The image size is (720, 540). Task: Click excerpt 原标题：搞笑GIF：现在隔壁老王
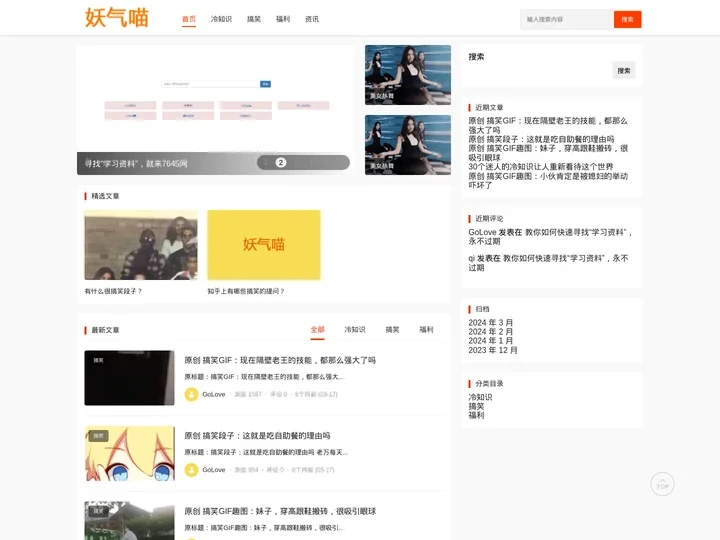click(x=264, y=377)
